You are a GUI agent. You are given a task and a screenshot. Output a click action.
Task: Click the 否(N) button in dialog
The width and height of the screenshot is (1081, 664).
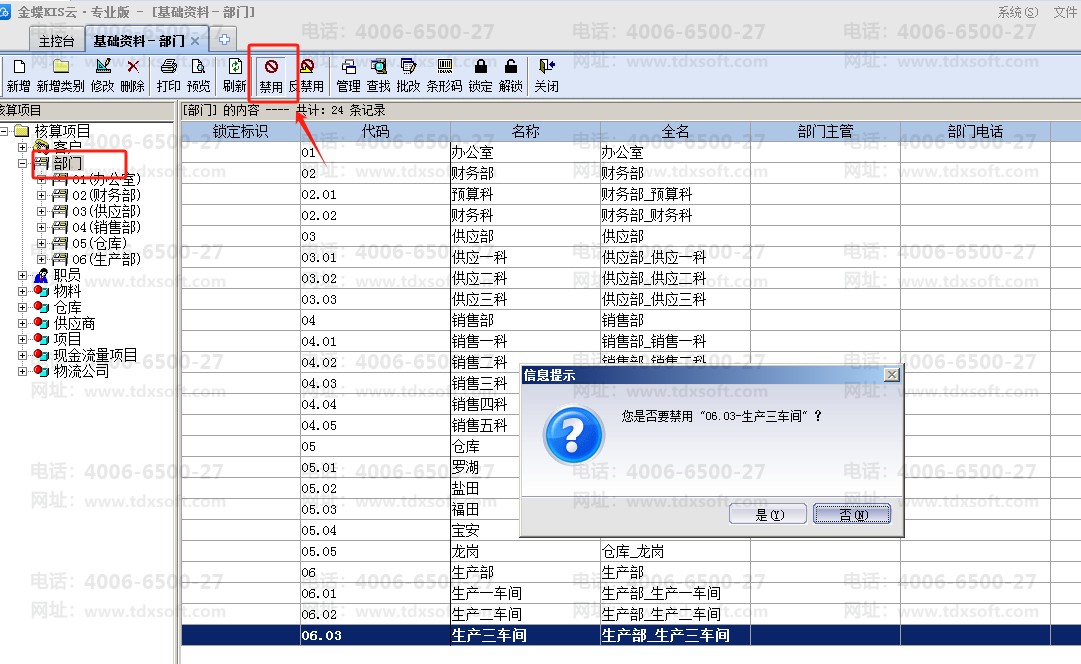852,514
